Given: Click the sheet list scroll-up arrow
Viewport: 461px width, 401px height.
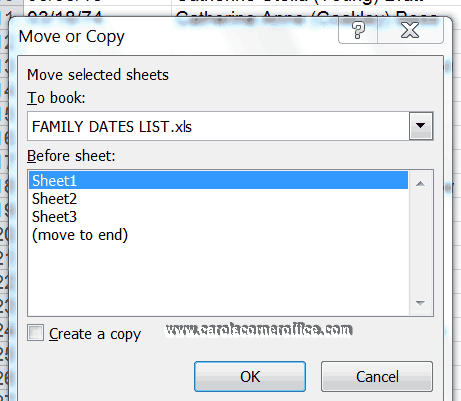Looking at the screenshot, I should tap(420, 183).
